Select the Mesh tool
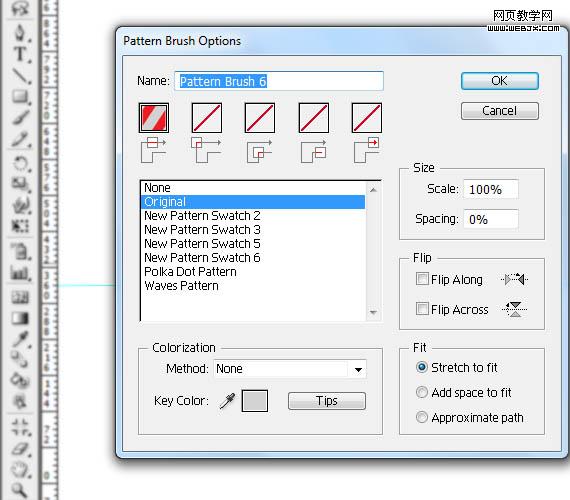This screenshot has height=500, width=570. 20,297
